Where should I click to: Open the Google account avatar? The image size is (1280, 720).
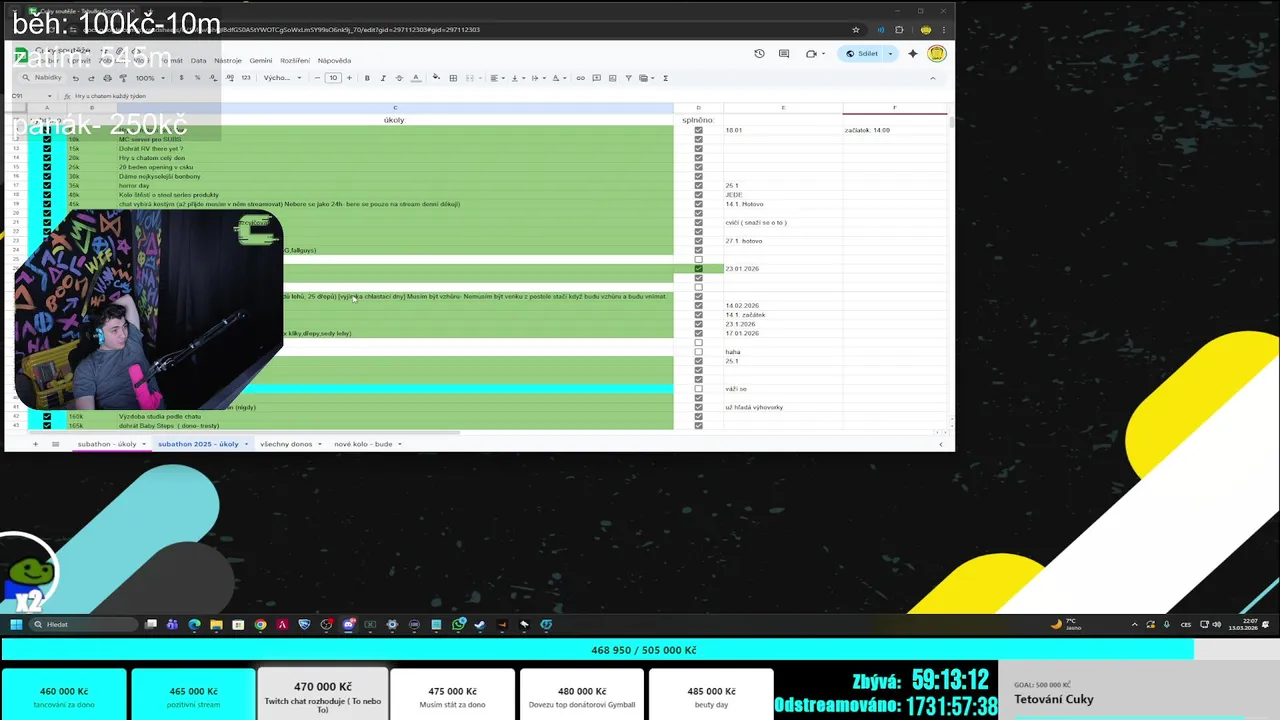pos(937,54)
